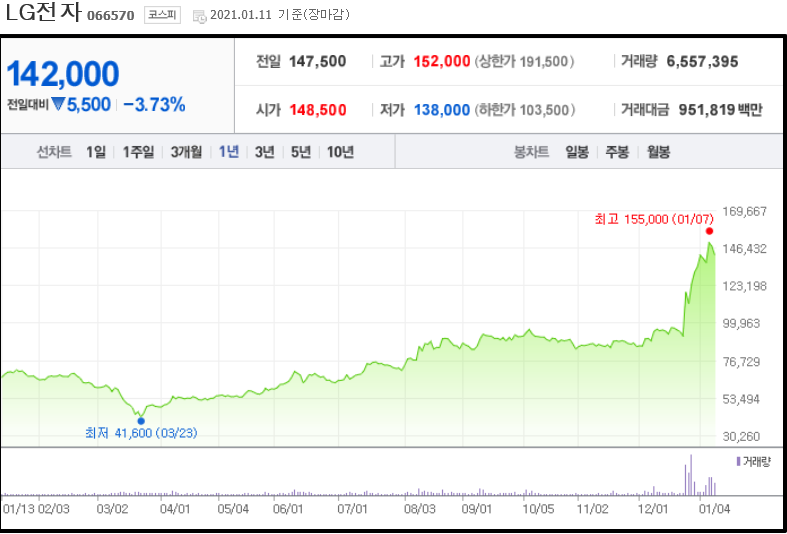Image resolution: width=787 pixels, height=534 pixels.
Task: Switch to the 3년 chart range
Action: [265, 152]
